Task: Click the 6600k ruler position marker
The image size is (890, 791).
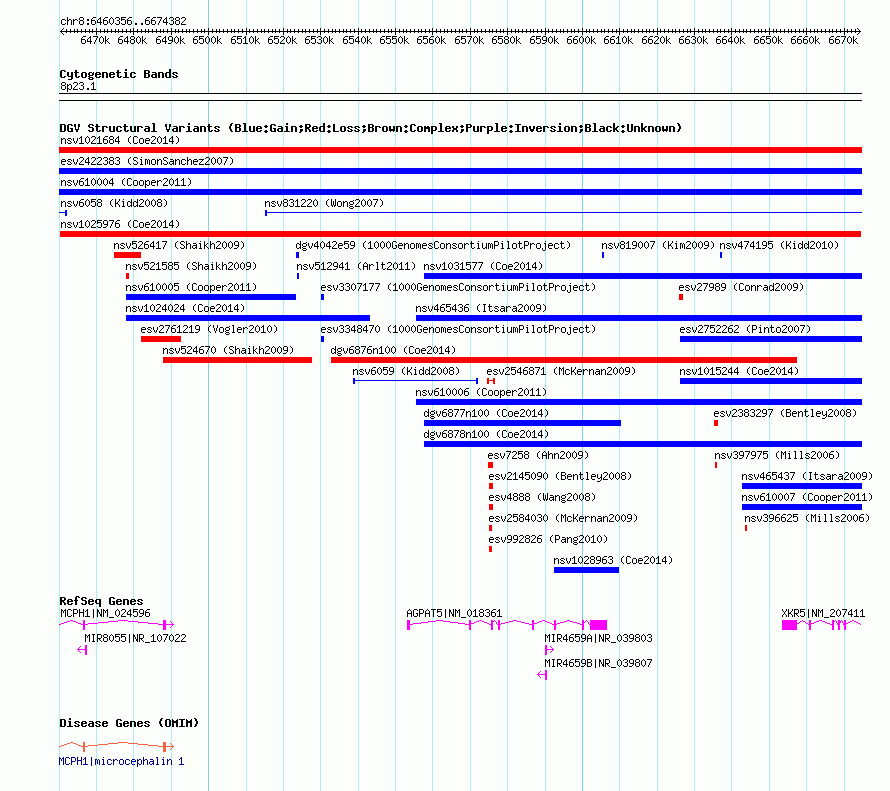Action: 581,40
